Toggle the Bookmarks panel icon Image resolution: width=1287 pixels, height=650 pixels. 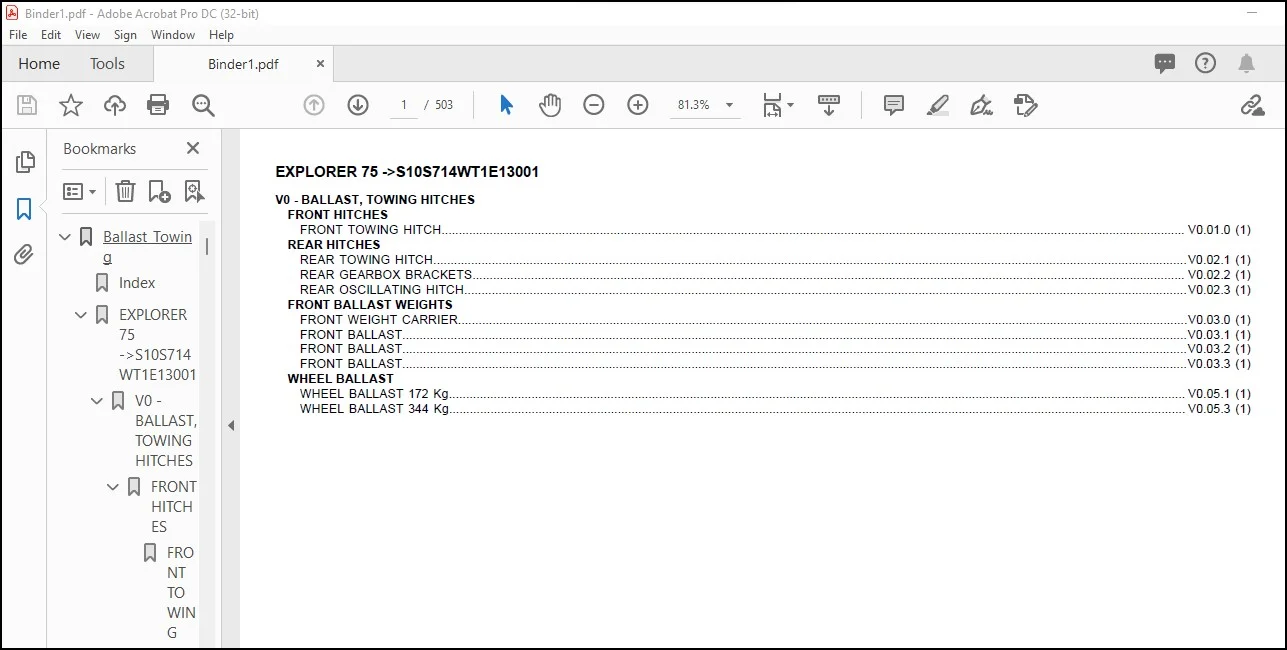(24, 209)
